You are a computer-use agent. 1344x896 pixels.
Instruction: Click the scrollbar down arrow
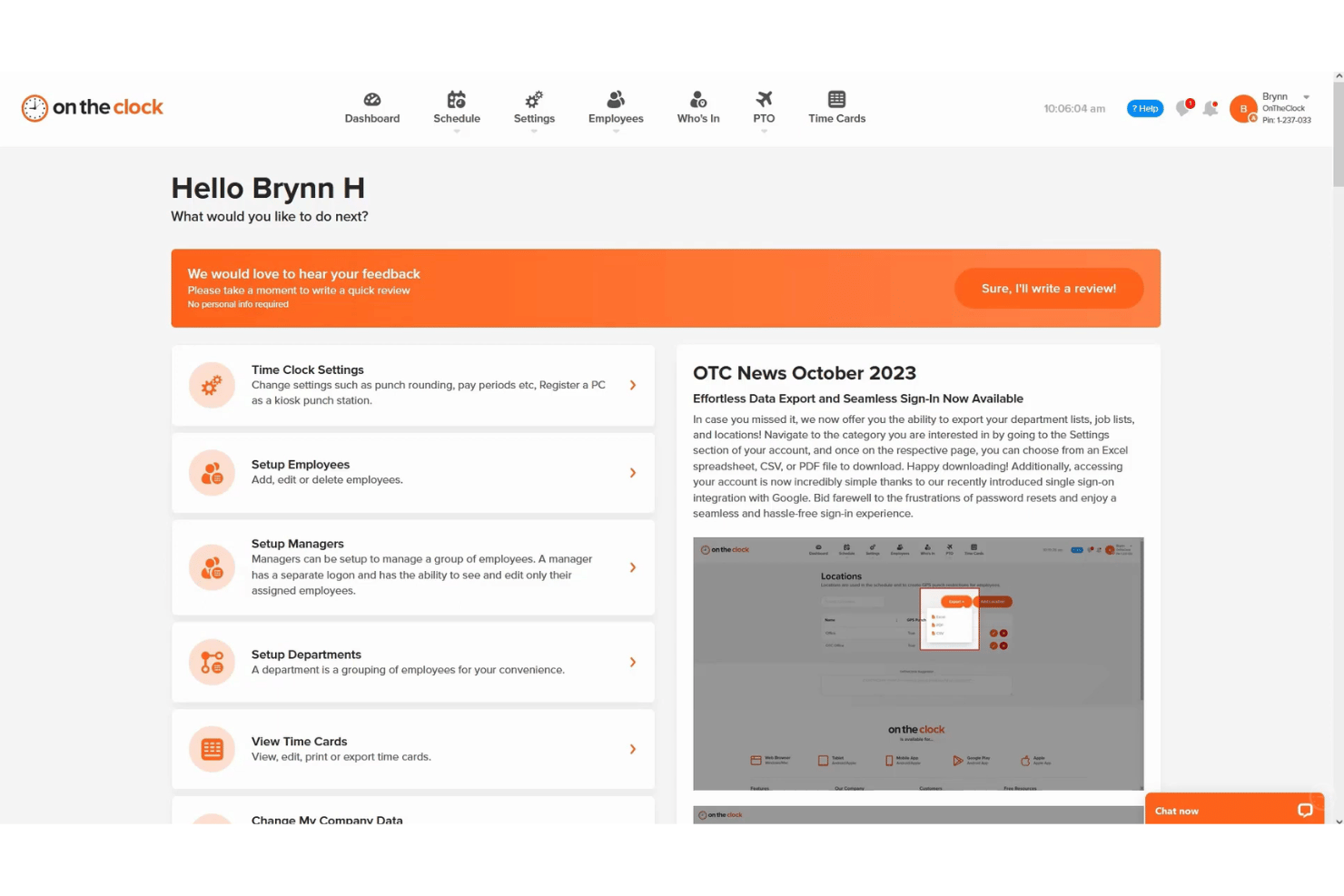1339,820
